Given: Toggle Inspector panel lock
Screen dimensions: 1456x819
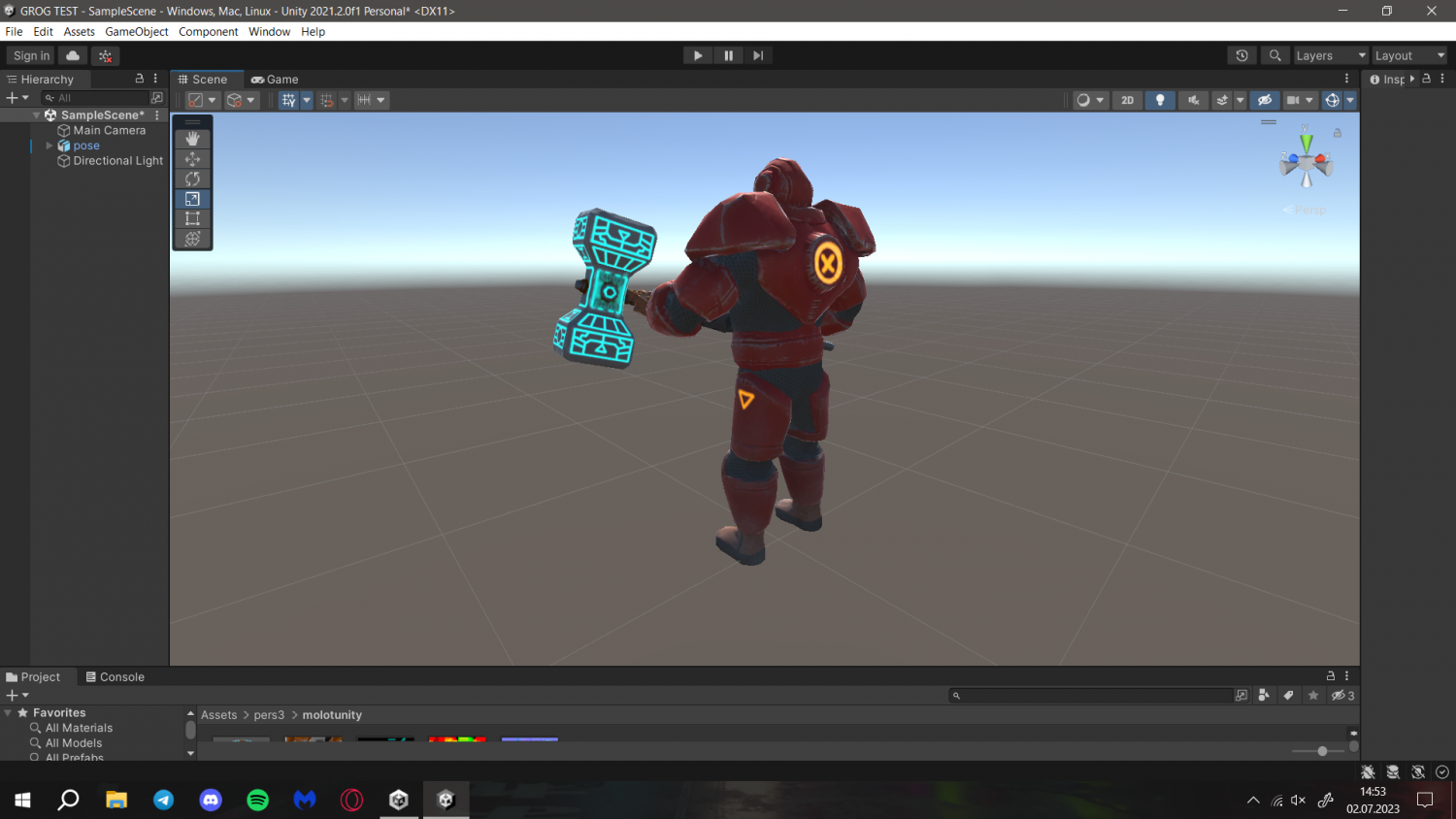Looking at the screenshot, I should click(x=1426, y=79).
